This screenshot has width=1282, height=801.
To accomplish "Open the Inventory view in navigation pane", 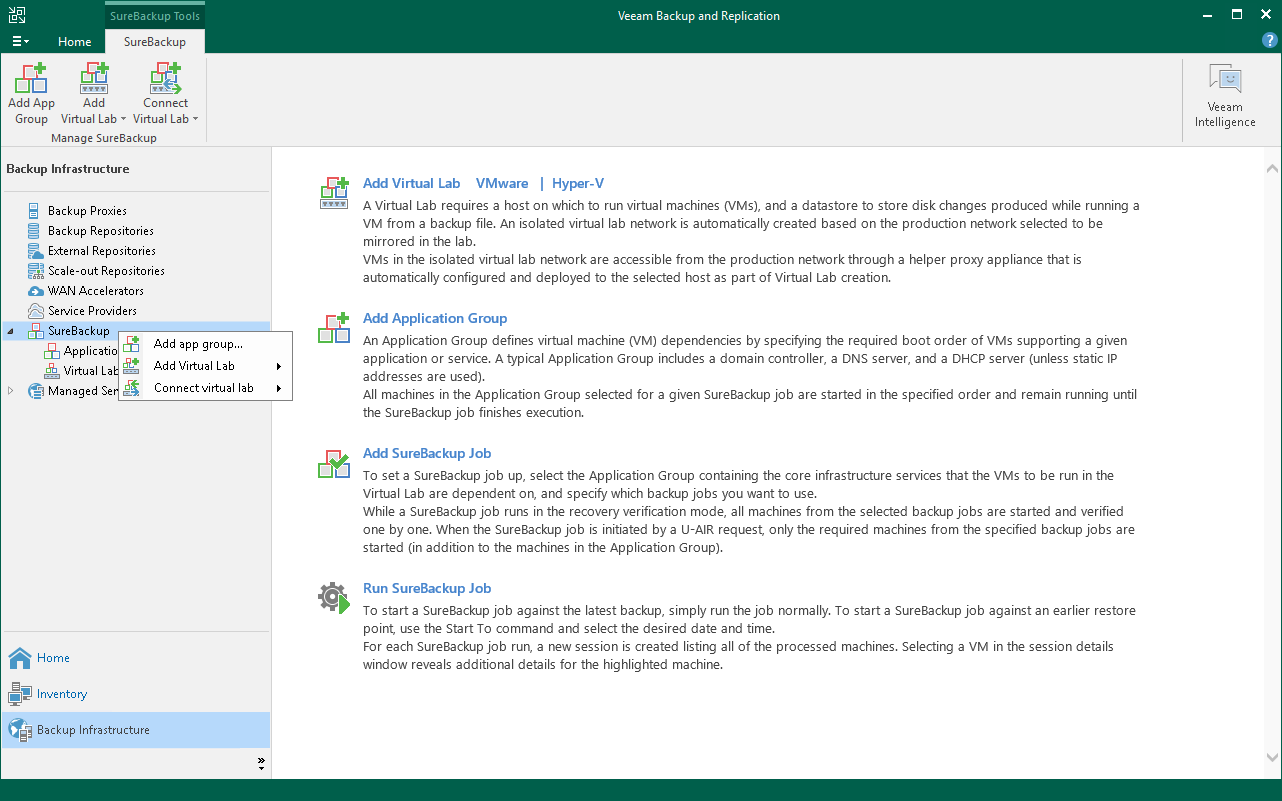I will [136, 694].
